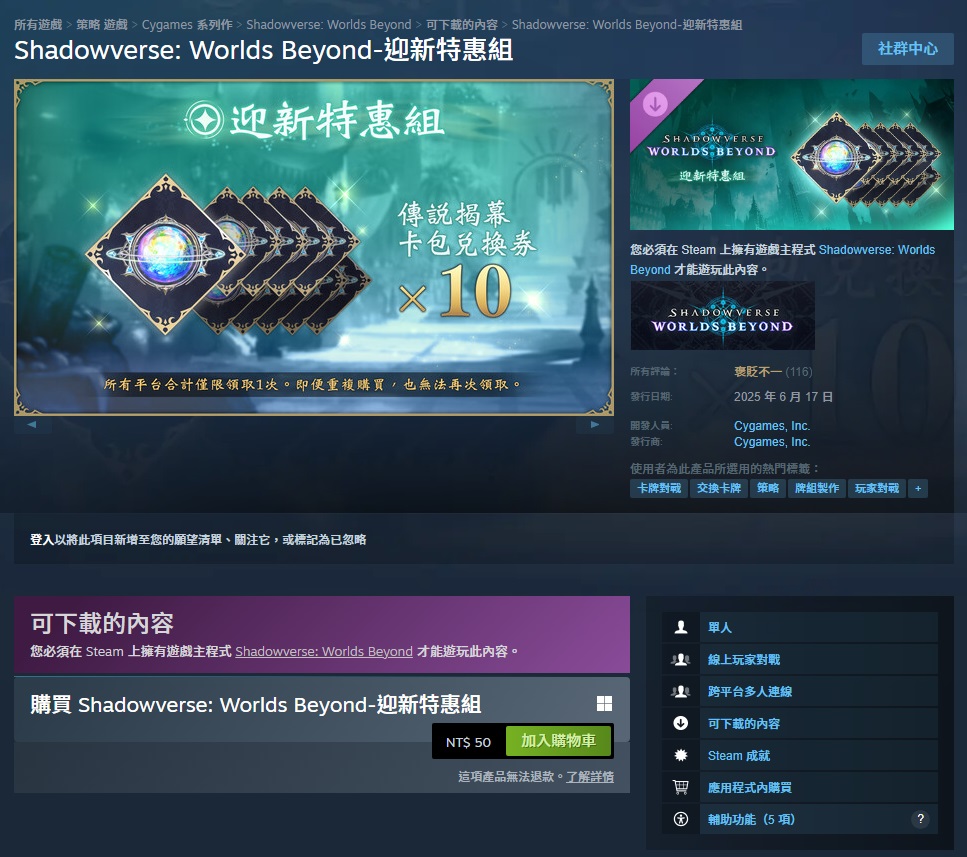Screen dimensions: 967x857
Task: Click the cross-platform multiplayer icon
Action: 681,691
